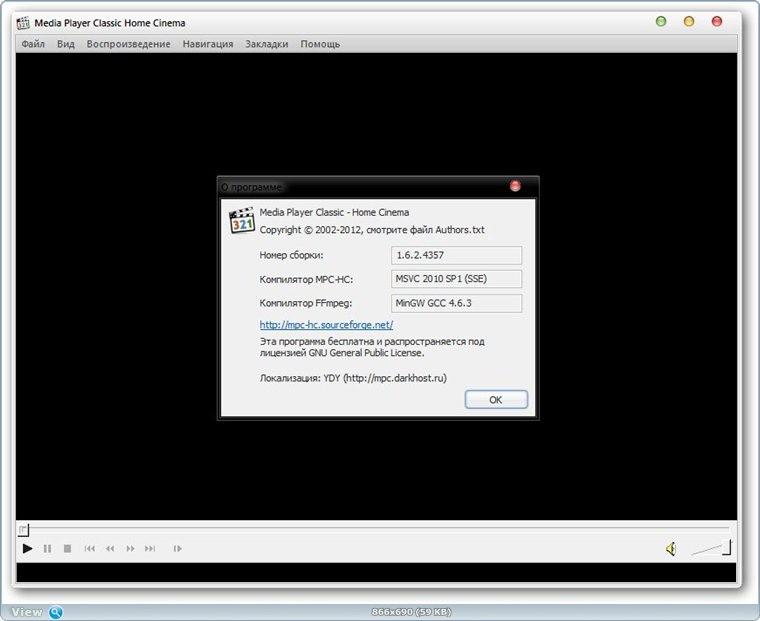Viewport: 760px width, 621px height.
Task: Open the Закладки menu
Action: [x=266, y=44]
